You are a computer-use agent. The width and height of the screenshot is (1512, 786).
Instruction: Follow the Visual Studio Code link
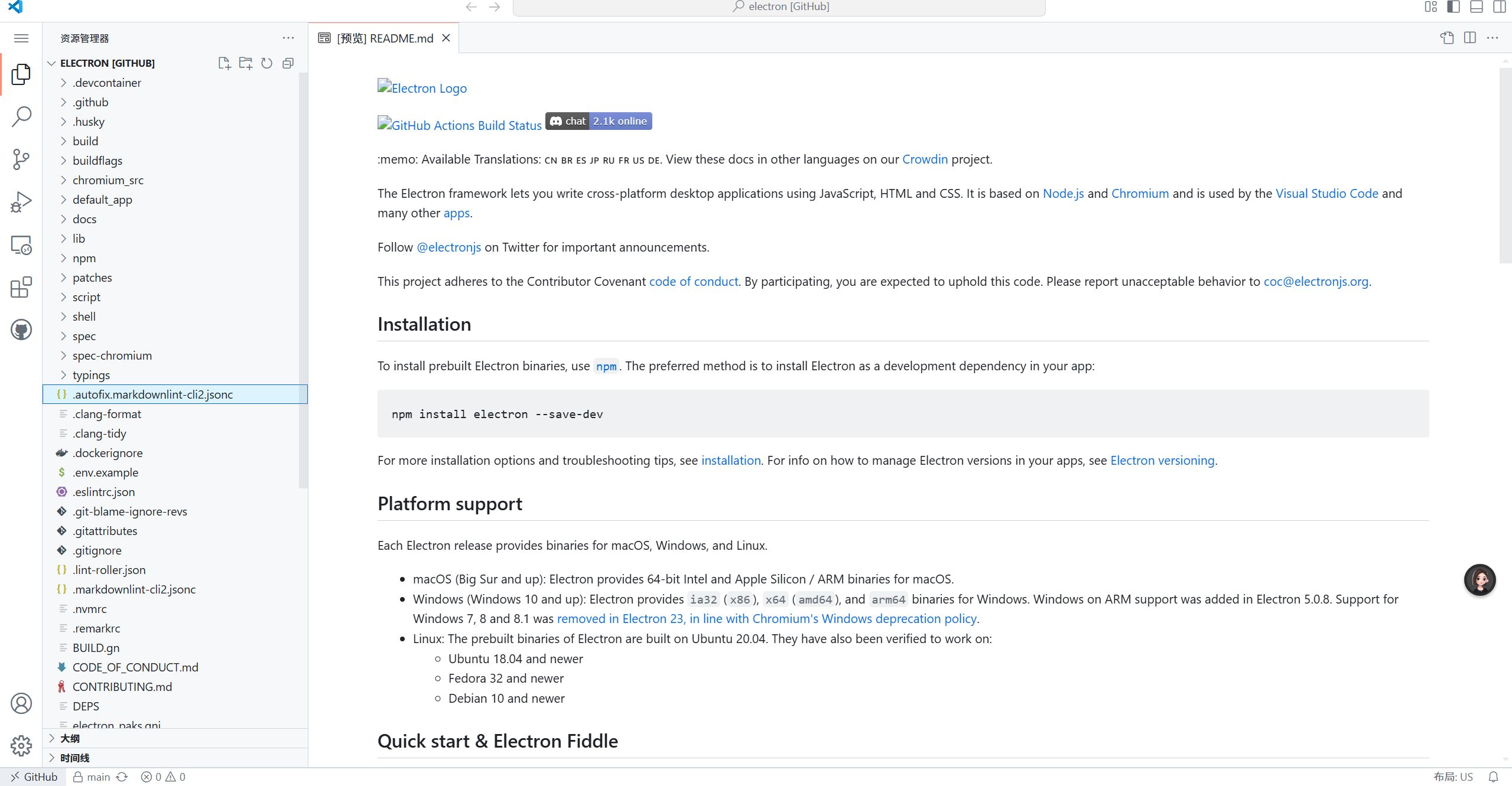[x=1326, y=194]
